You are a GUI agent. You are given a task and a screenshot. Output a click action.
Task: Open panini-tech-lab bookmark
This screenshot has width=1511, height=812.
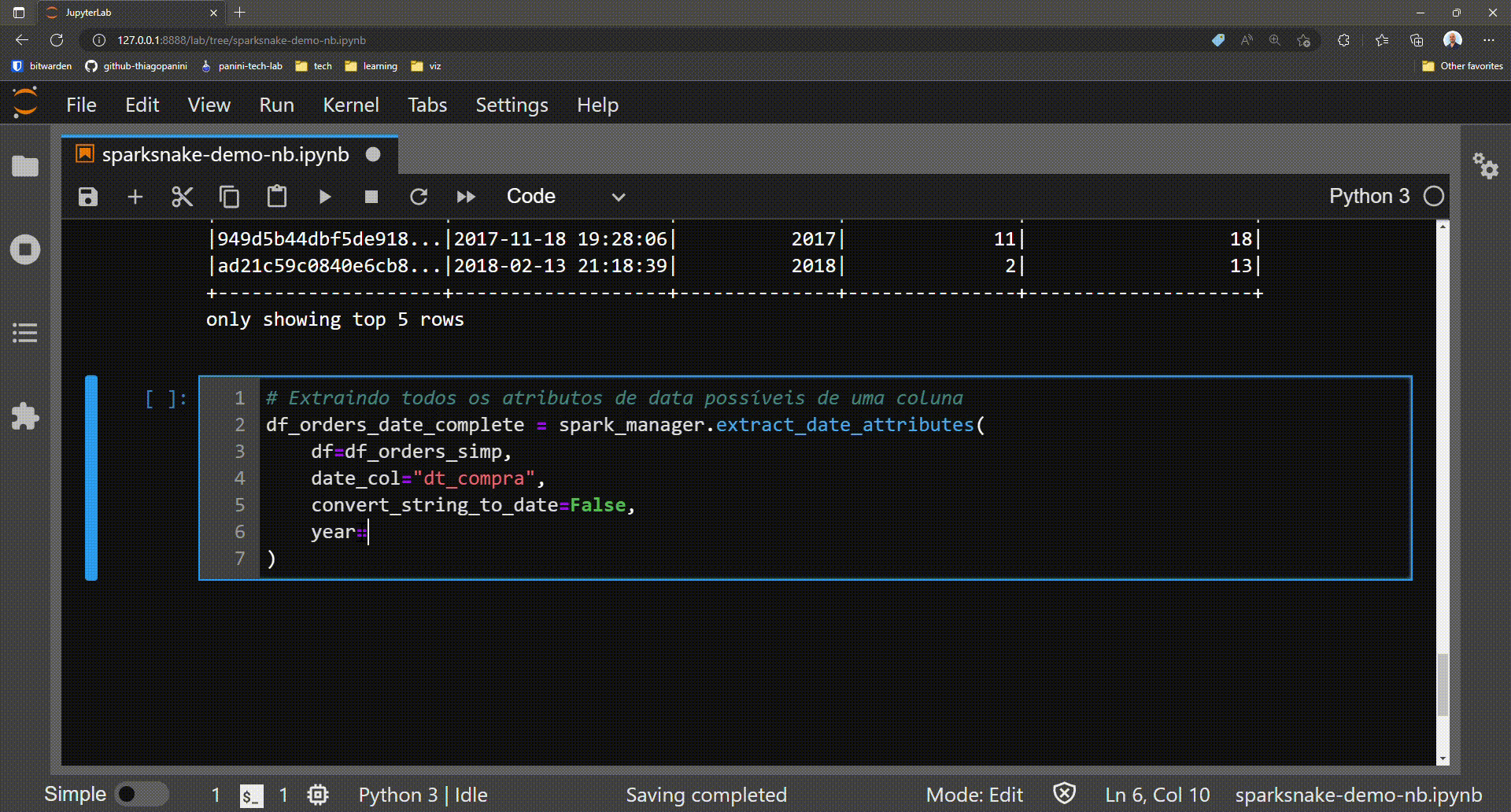coord(242,66)
